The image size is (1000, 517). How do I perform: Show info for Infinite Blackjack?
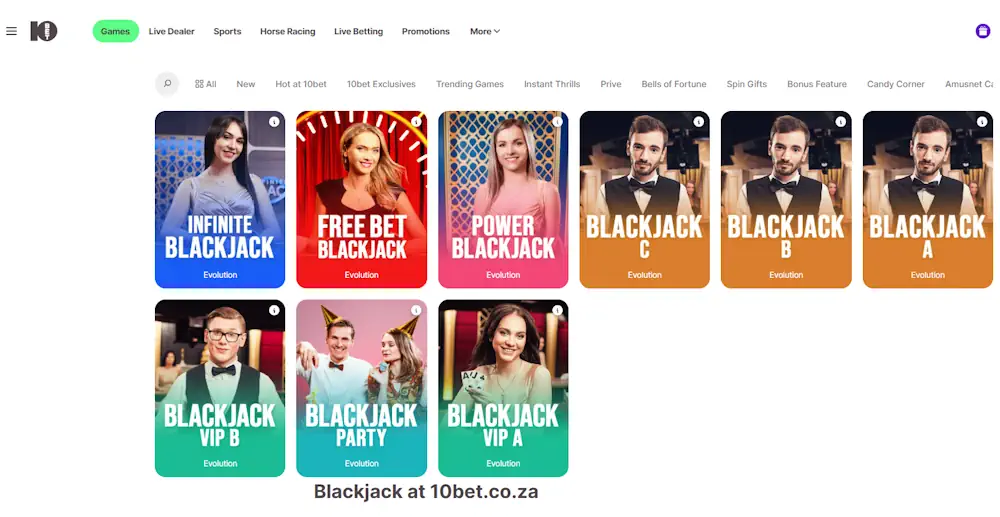click(x=274, y=122)
